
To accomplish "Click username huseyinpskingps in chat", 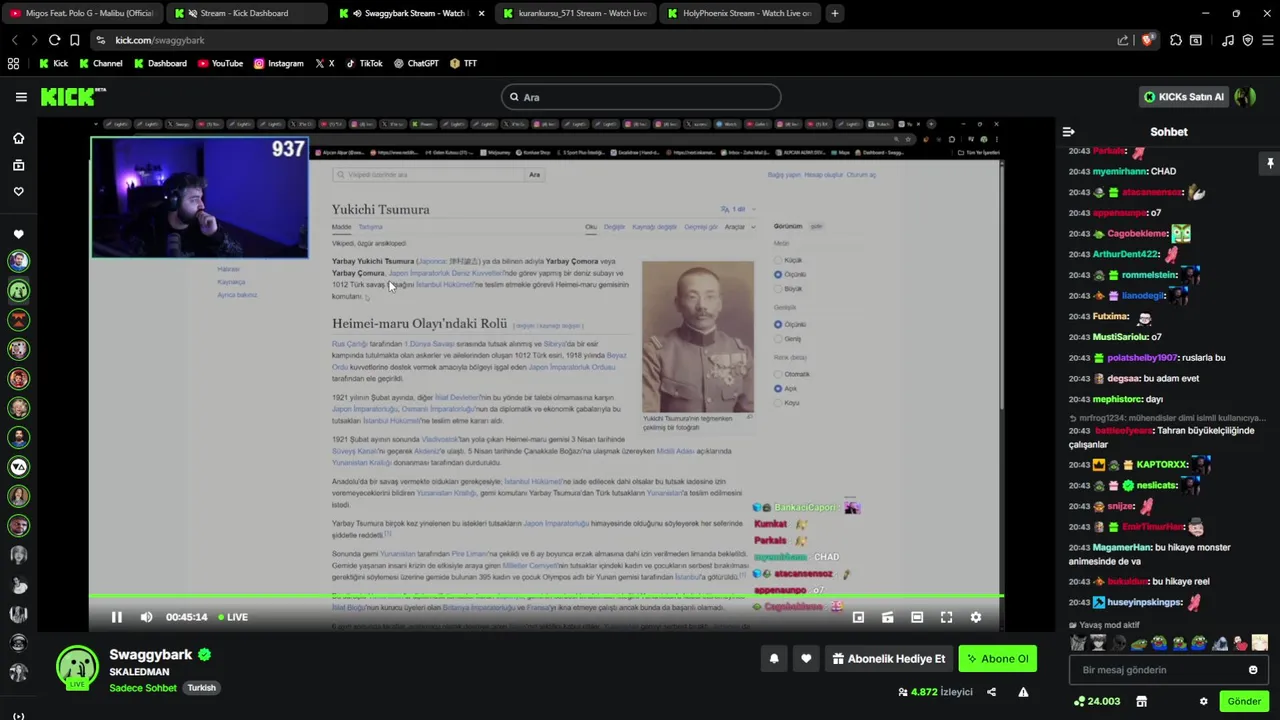I will click(1144, 603).
